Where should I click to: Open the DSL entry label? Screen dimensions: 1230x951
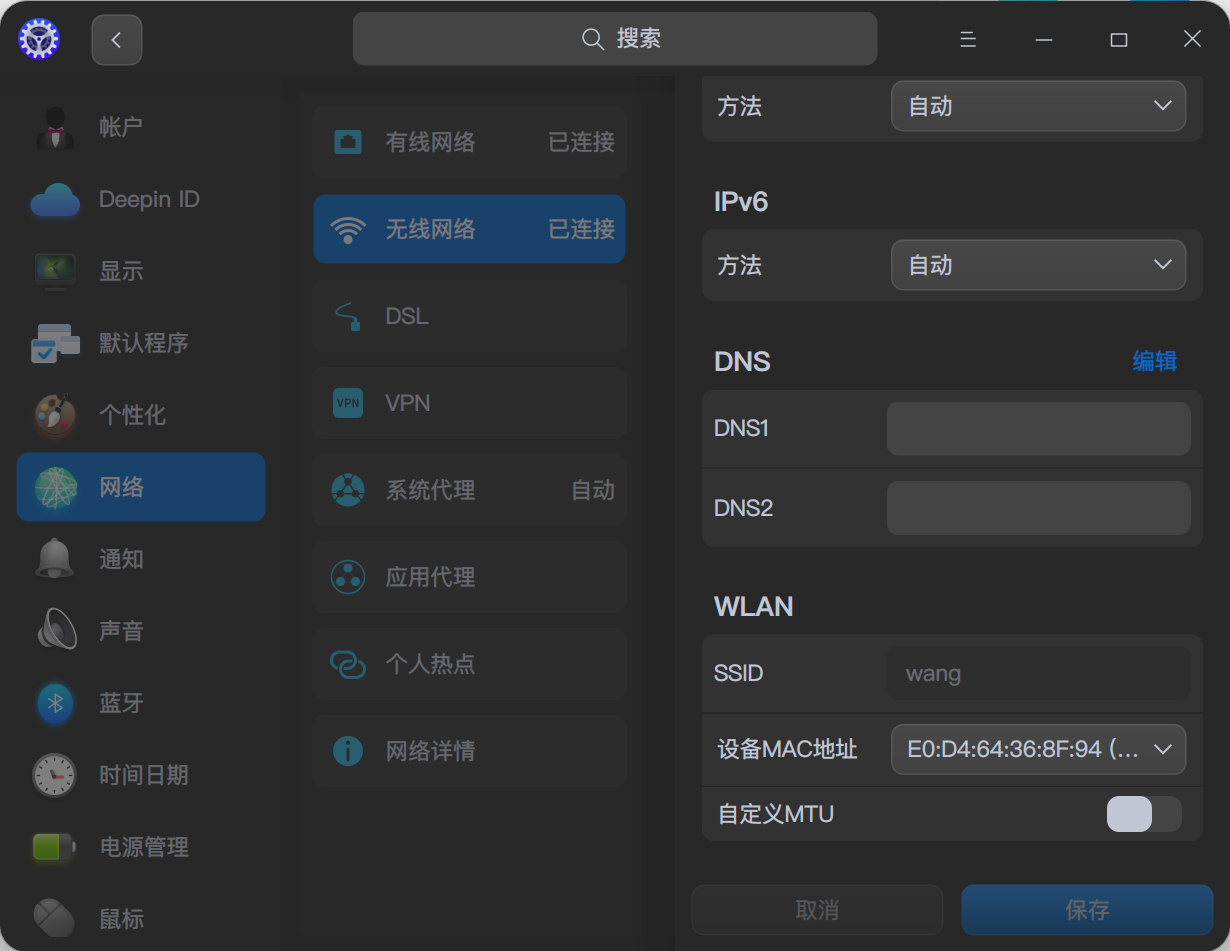click(x=407, y=316)
